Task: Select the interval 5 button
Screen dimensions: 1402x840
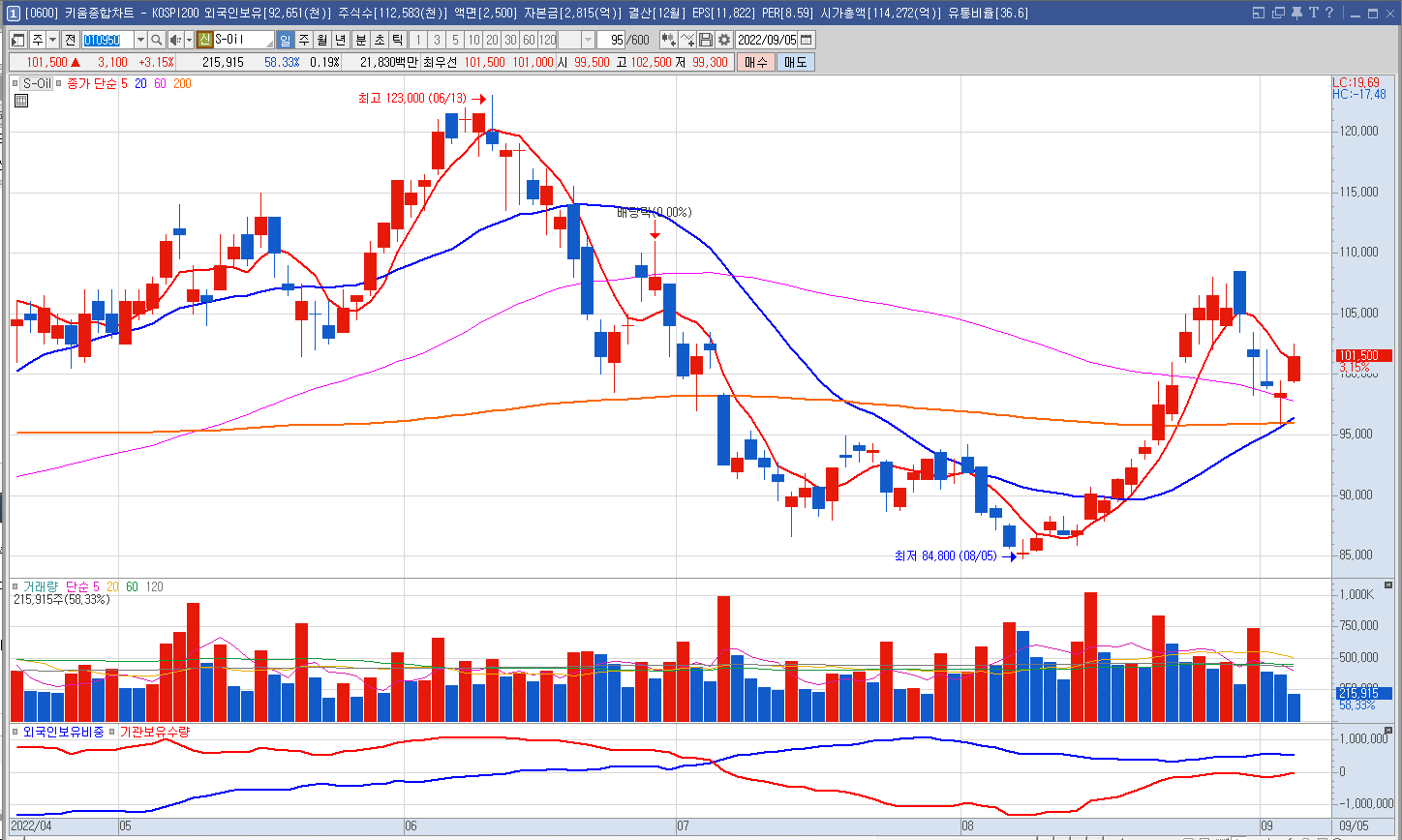Action: coord(455,40)
